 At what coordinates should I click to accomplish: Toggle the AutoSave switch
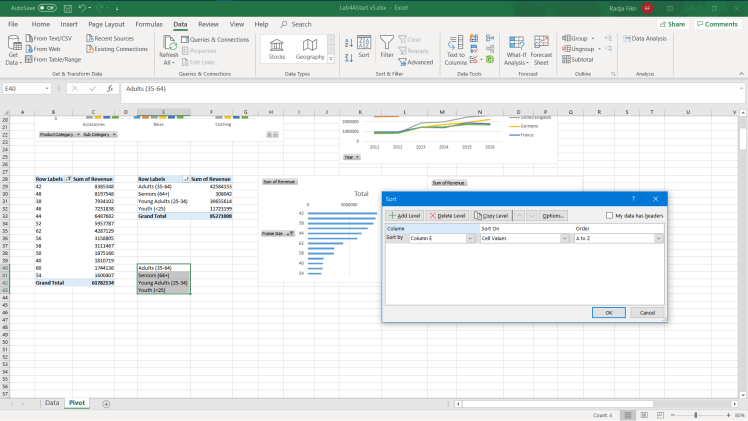(46, 7)
